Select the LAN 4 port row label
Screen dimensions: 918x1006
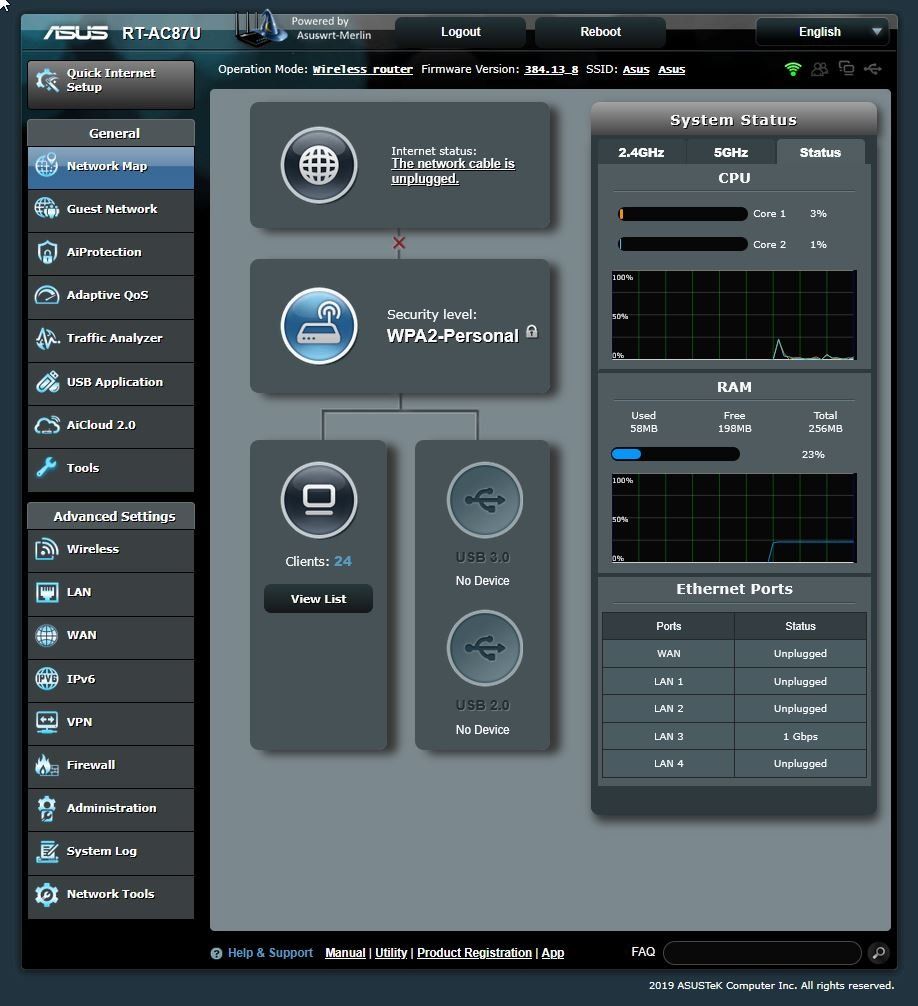[x=668, y=763]
